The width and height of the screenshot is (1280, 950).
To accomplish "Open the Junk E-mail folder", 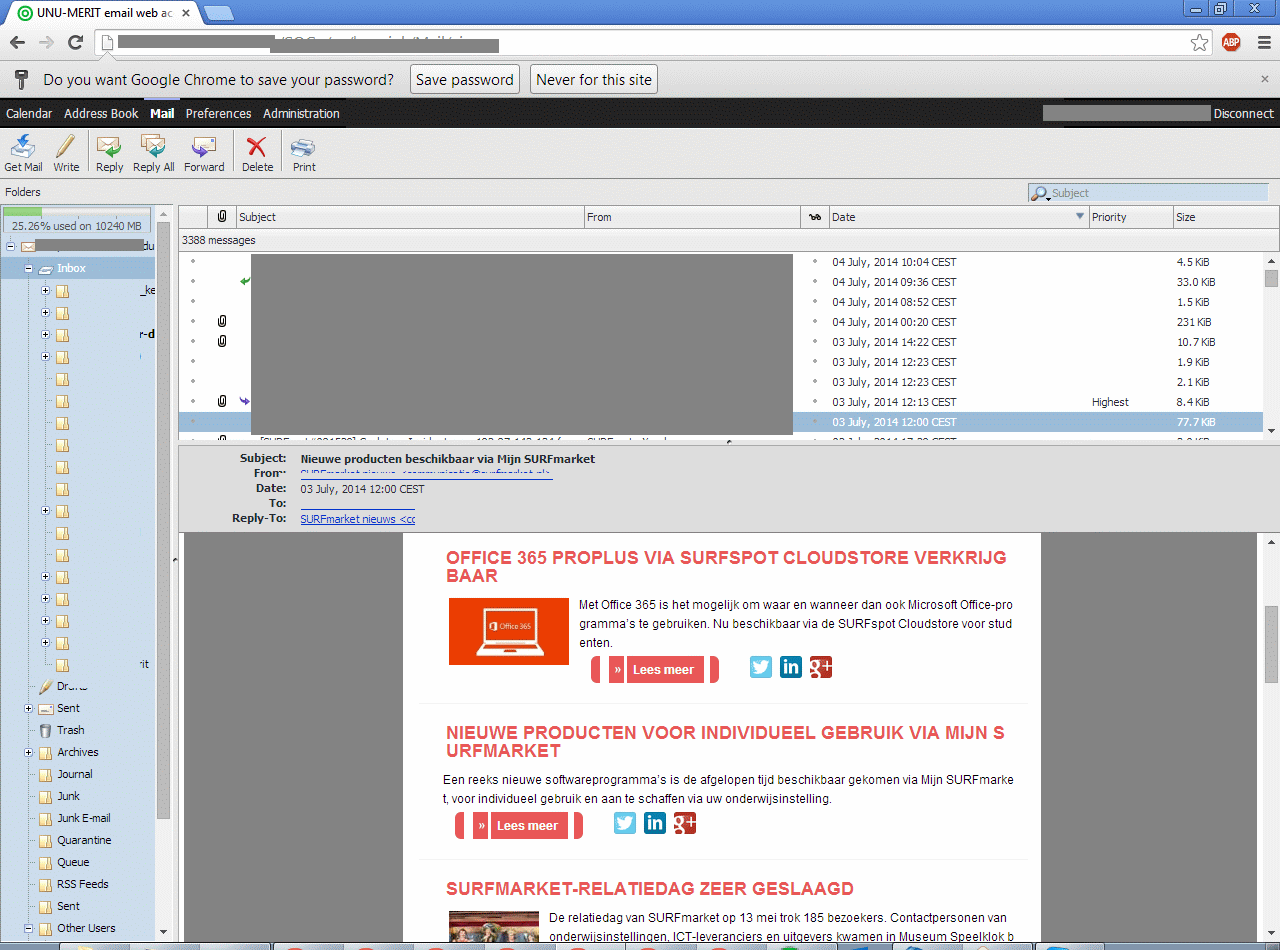I will pos(84,819).
